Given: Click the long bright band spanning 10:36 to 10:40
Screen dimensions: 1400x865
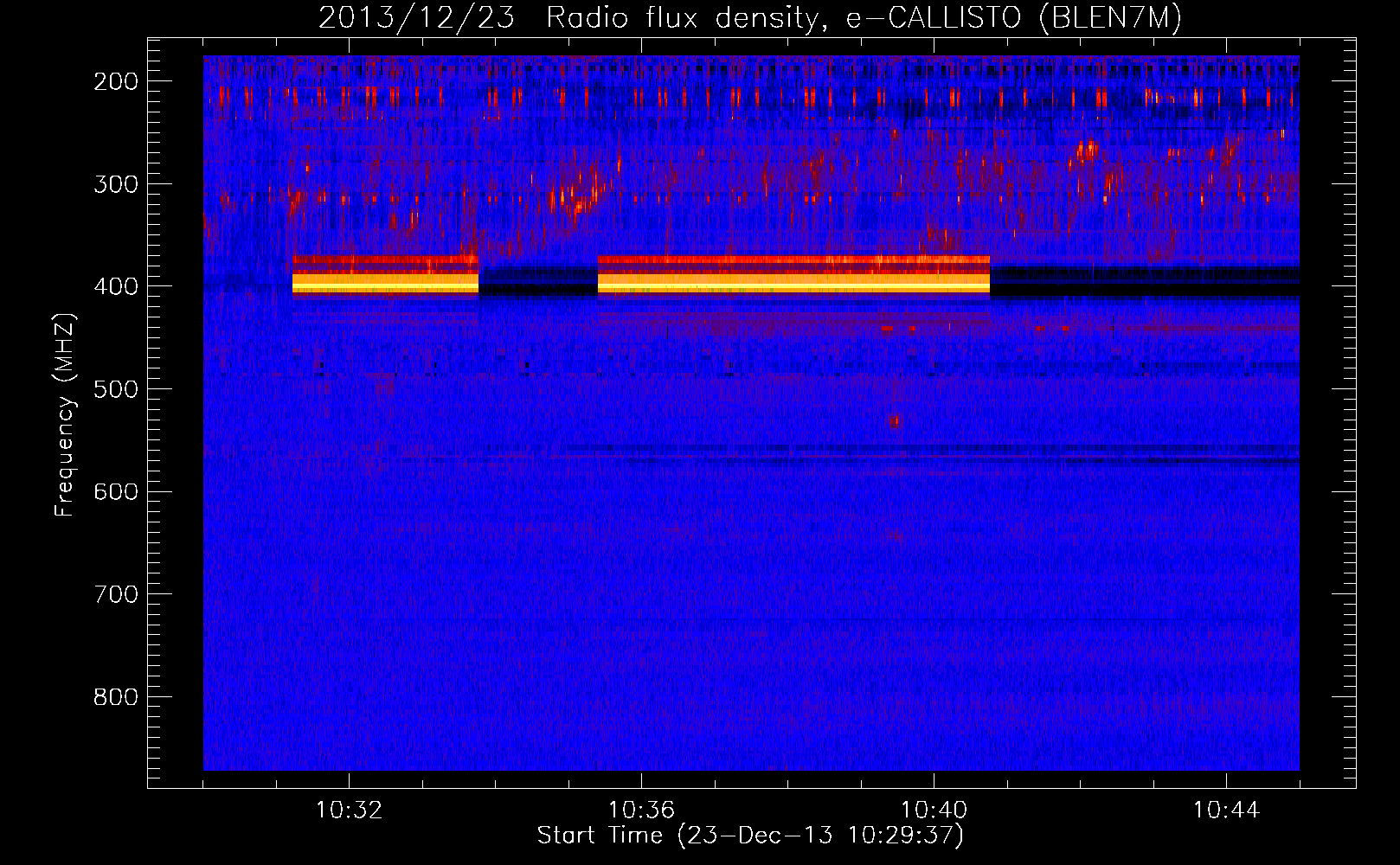Looking at the screenshot, I should pyautogui.click(x=793, y=276).
